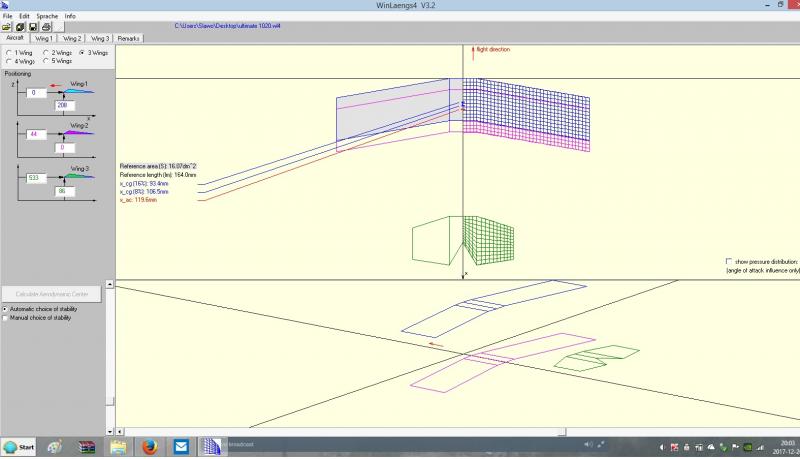Enable show pressure distribution checkbox

(728, 260)
